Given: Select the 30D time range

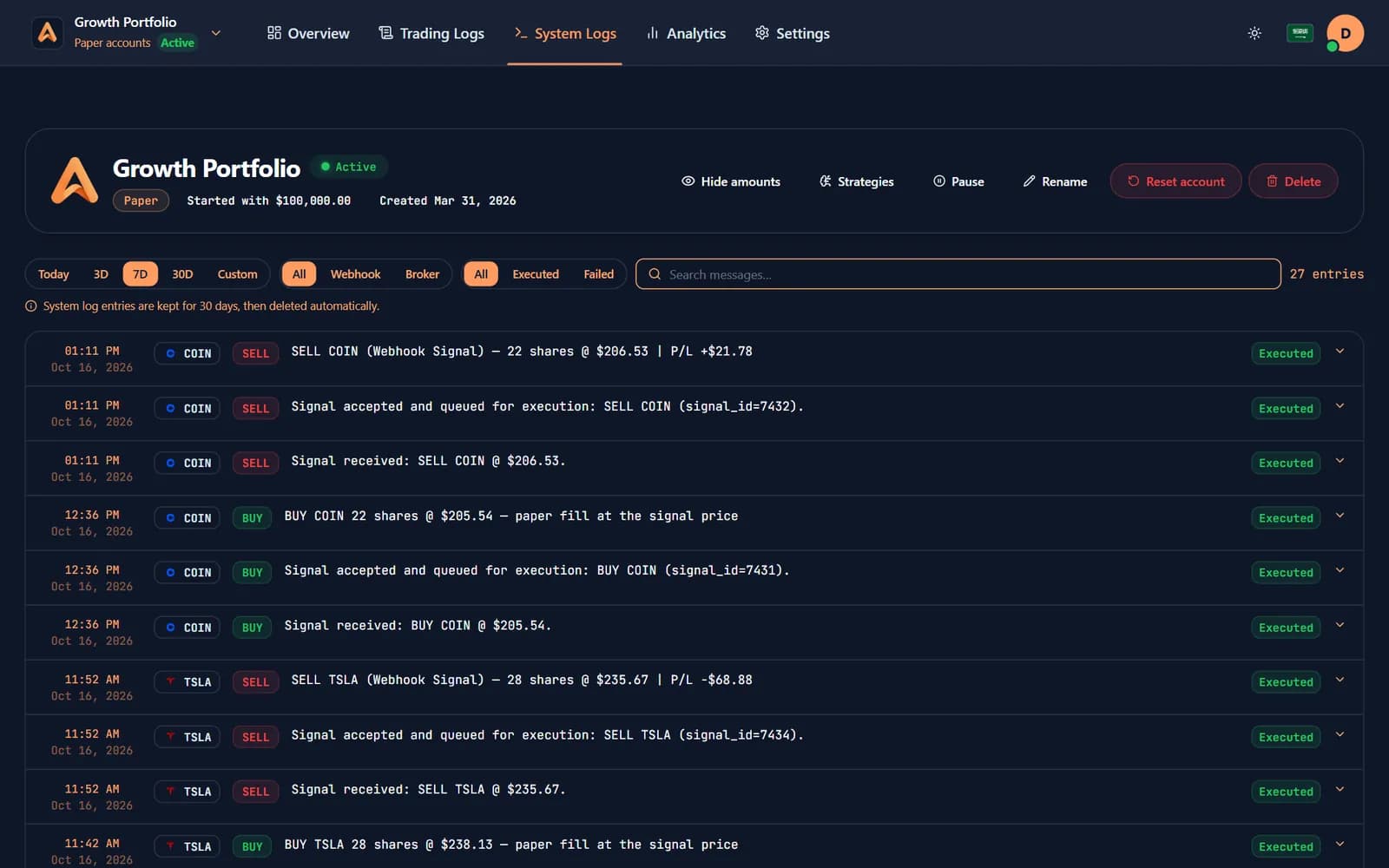Looking at the screenshot, I should point(182,274).
